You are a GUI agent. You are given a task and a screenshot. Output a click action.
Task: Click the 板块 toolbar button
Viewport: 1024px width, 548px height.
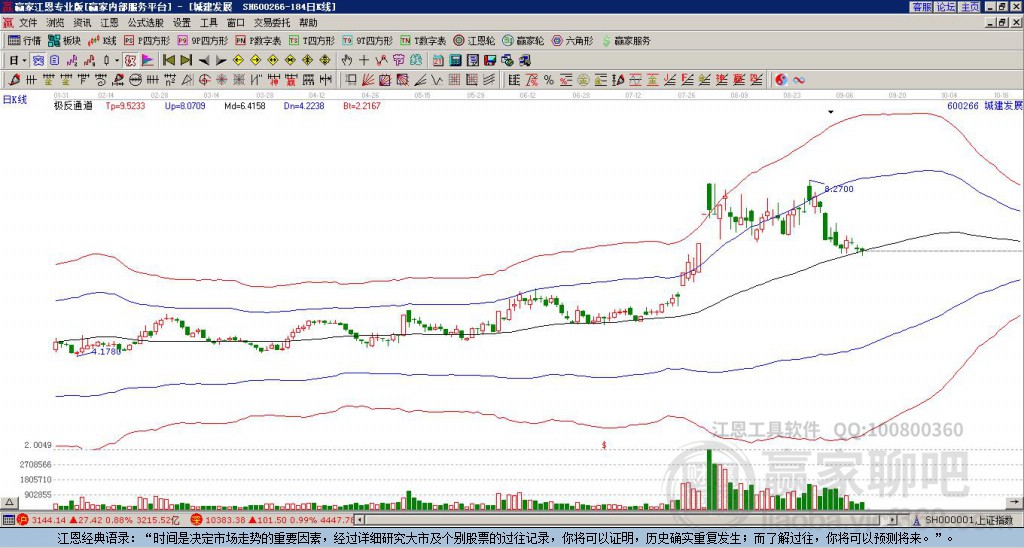64,40
